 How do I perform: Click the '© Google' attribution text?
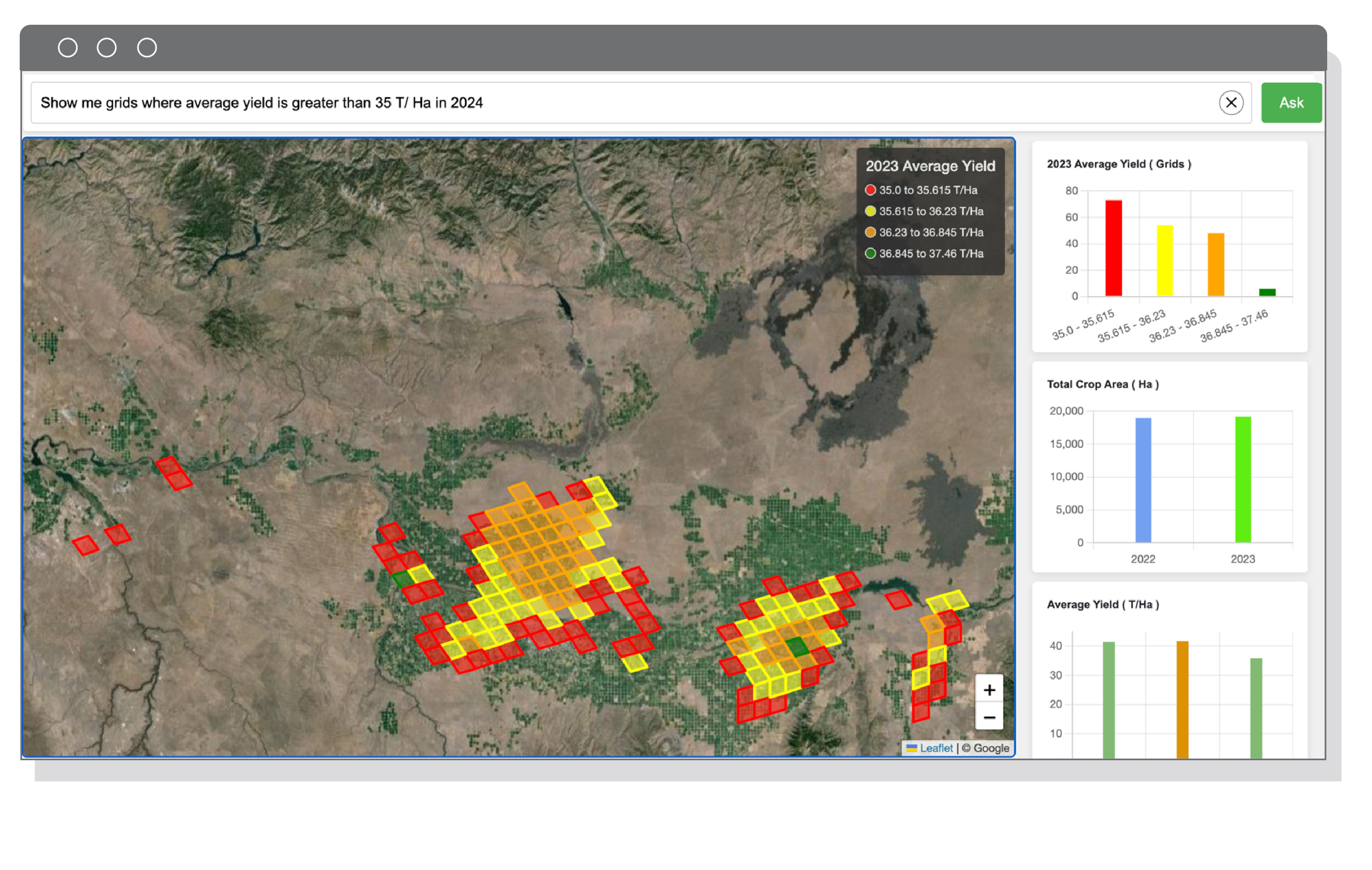[x=986, y=748]
